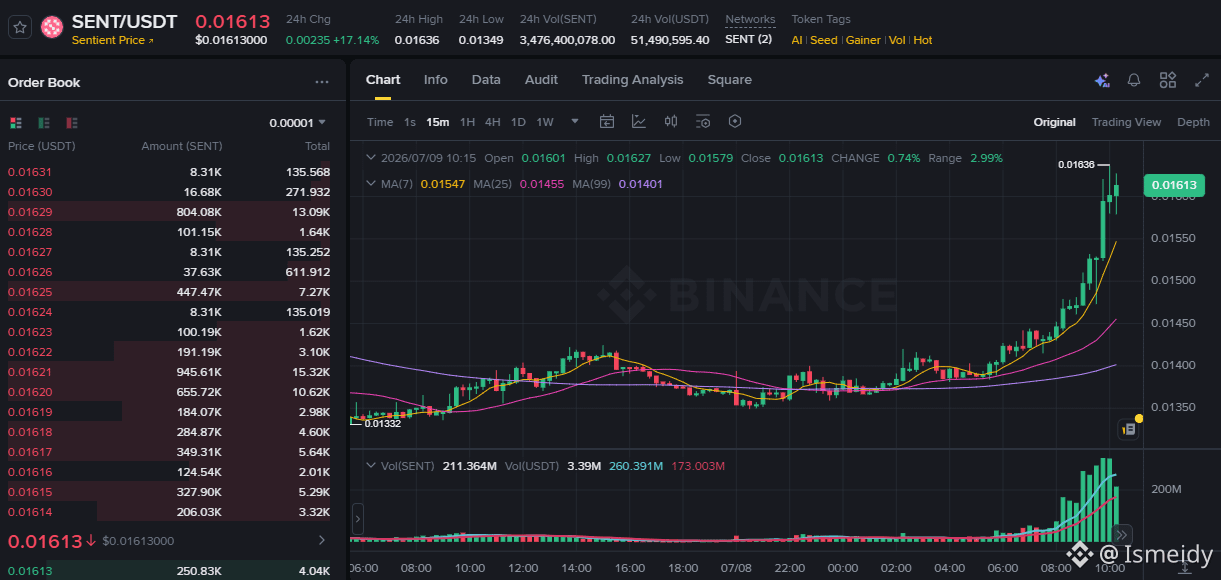This screenshot has height=580, width=1221.
Task: Click MA(99) value 0.01401
Action: (642, 184)
